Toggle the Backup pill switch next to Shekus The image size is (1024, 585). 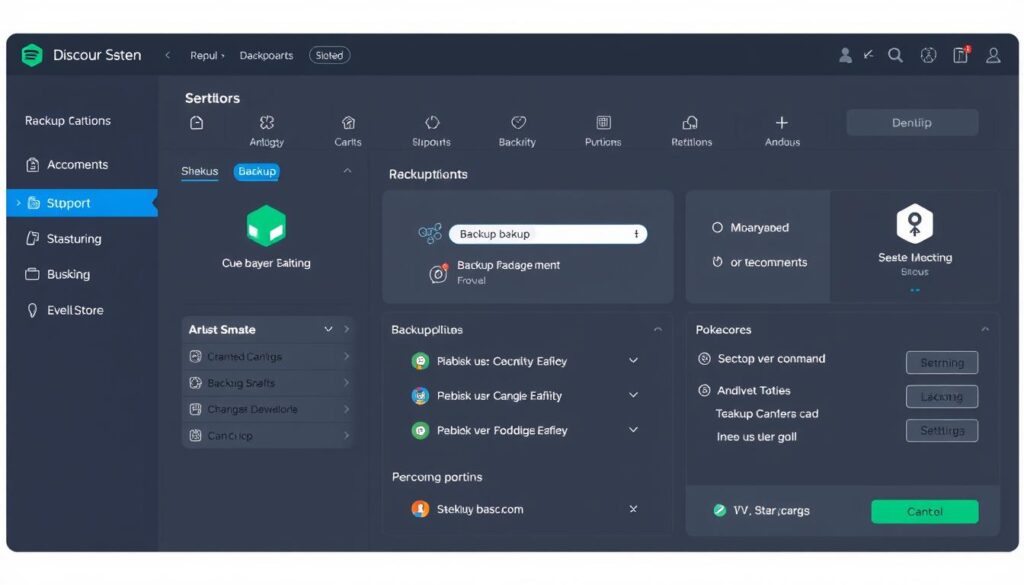pos(256,172)
